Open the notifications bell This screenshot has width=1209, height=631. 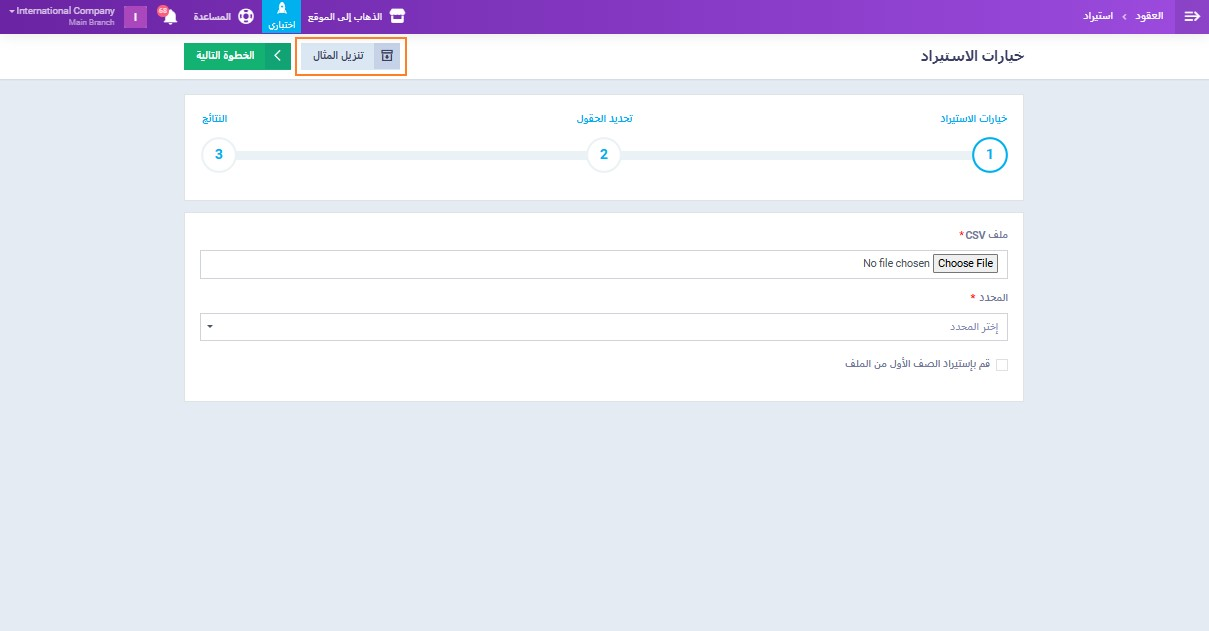(x=170, y=17)
